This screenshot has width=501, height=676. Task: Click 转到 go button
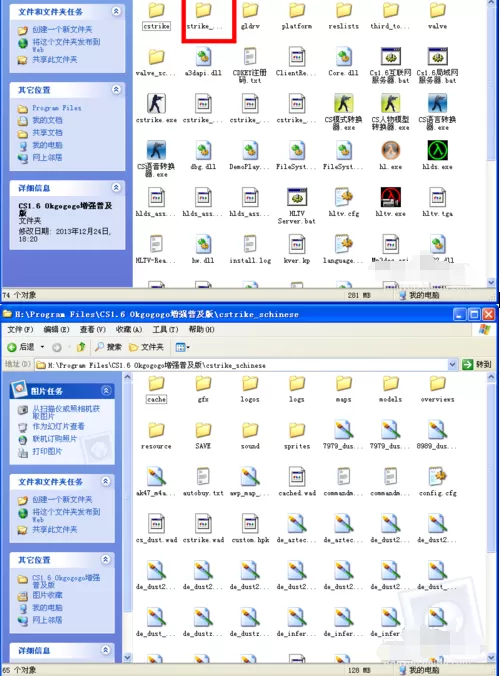point(477,365)
